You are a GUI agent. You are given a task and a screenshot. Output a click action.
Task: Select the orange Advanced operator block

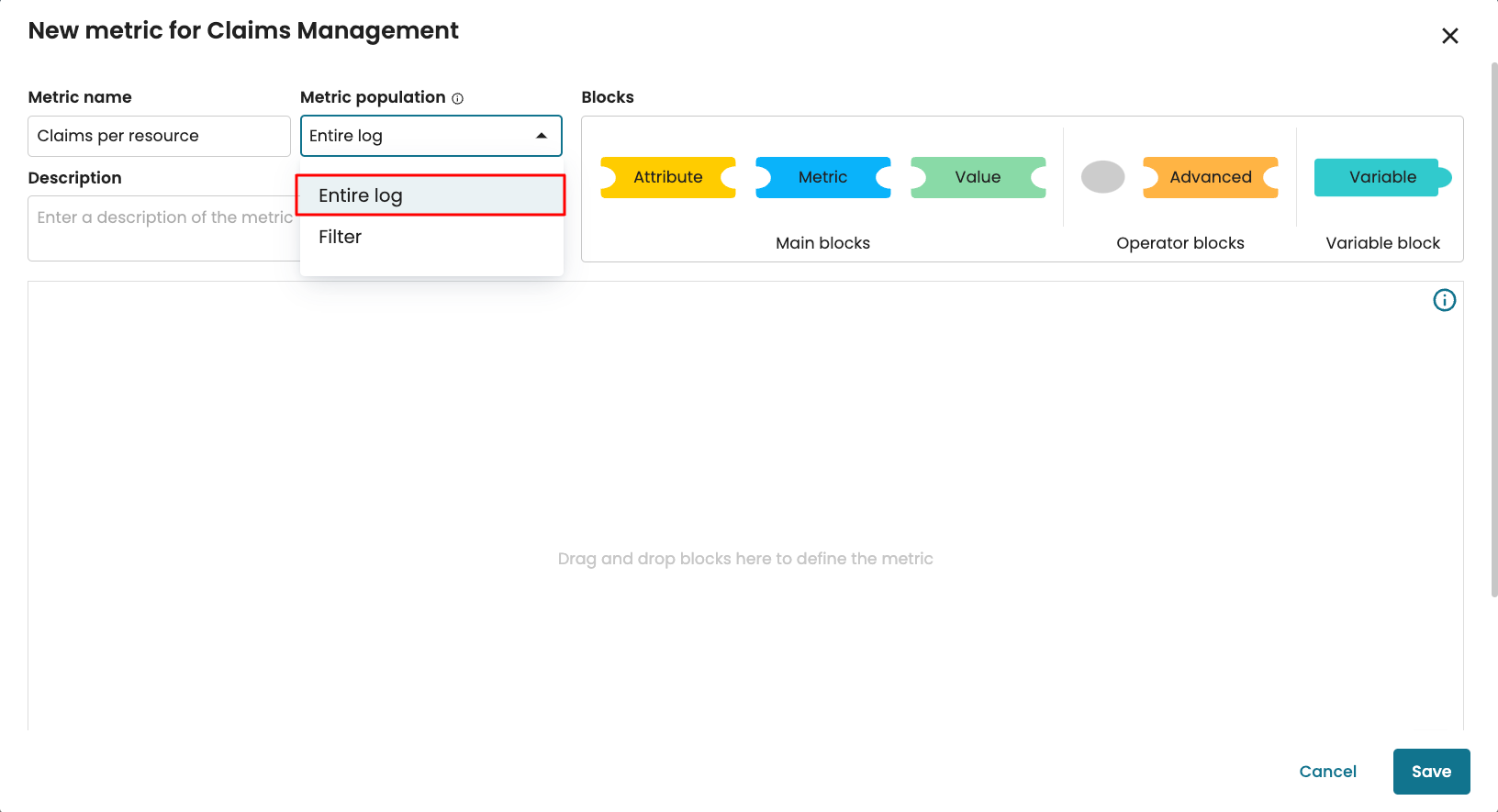coord(1210,177)
